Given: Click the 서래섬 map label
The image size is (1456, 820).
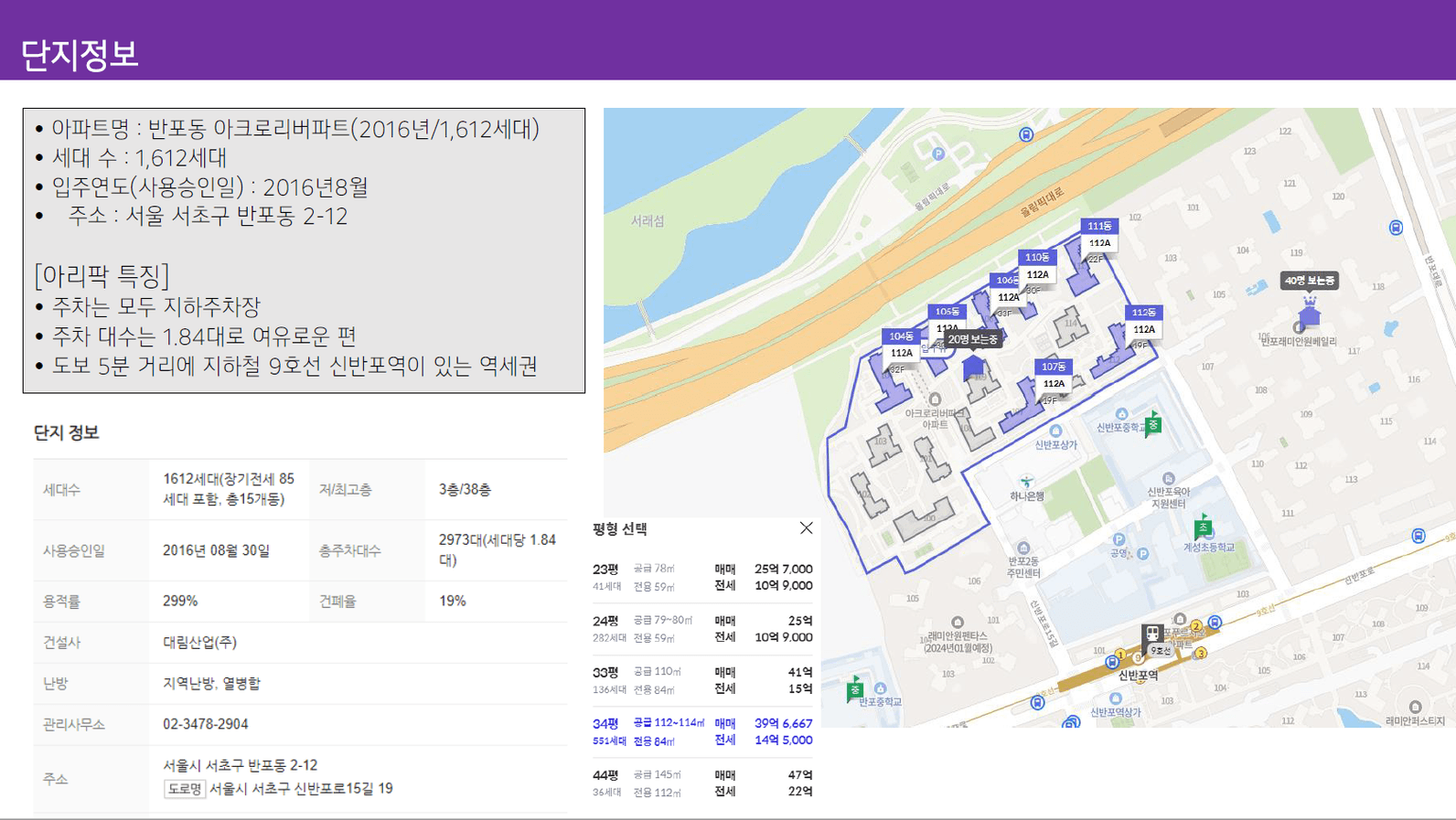Looking at the screenshot, I should tap(648, 221).
